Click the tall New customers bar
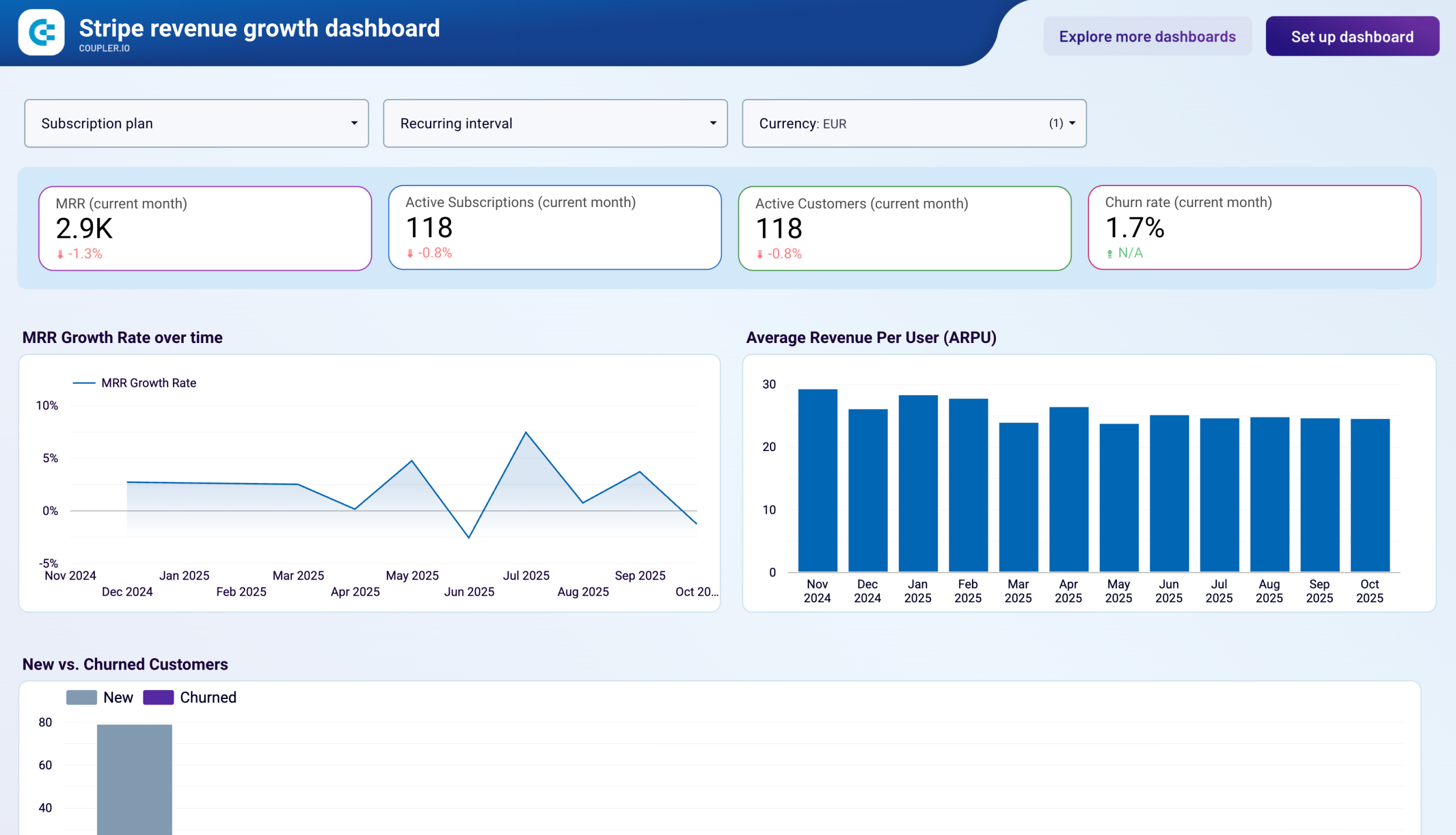 134,779
